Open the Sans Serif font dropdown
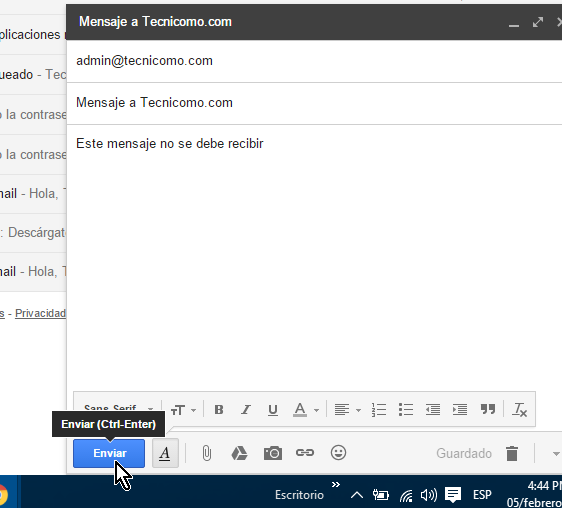The width and height of the screenshot is (562, 508). pyautogui.click(x=118, y=409)
